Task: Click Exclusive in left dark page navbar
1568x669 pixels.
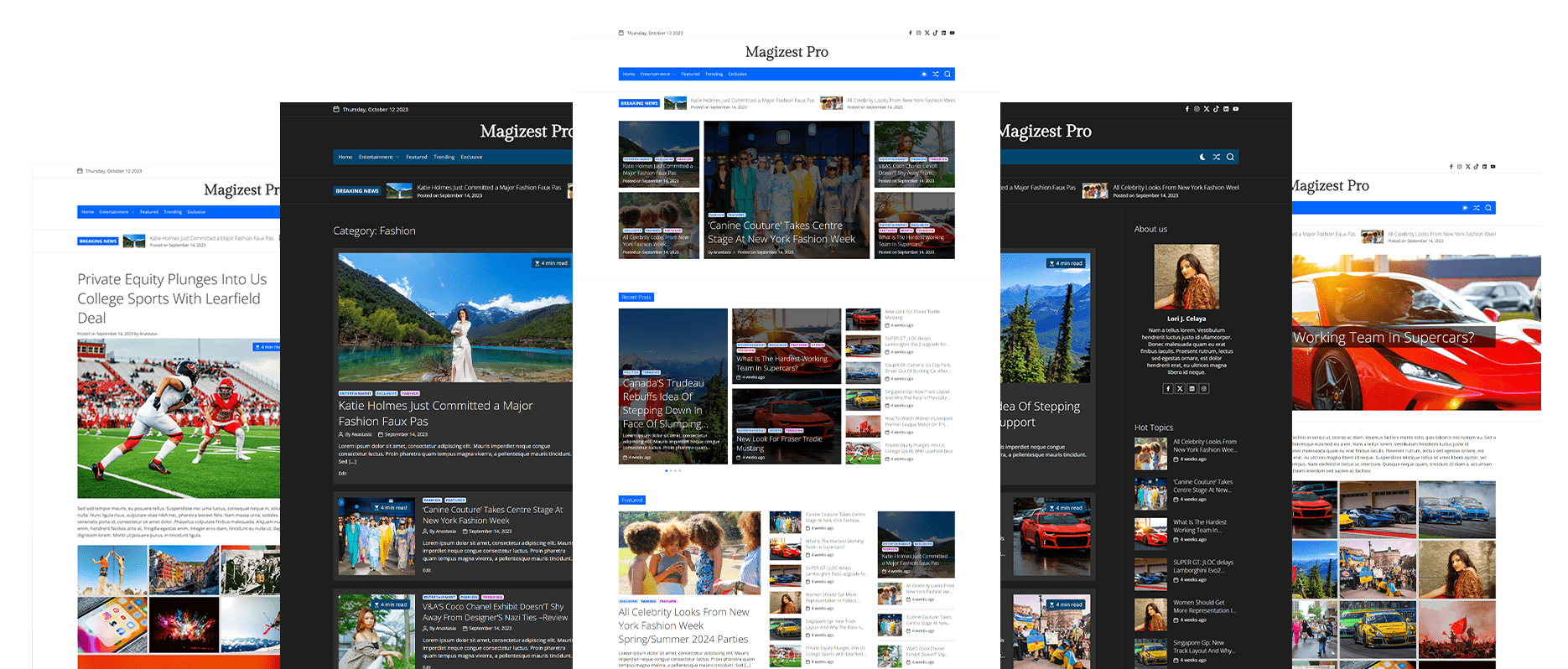Action: tap(471, 157)
